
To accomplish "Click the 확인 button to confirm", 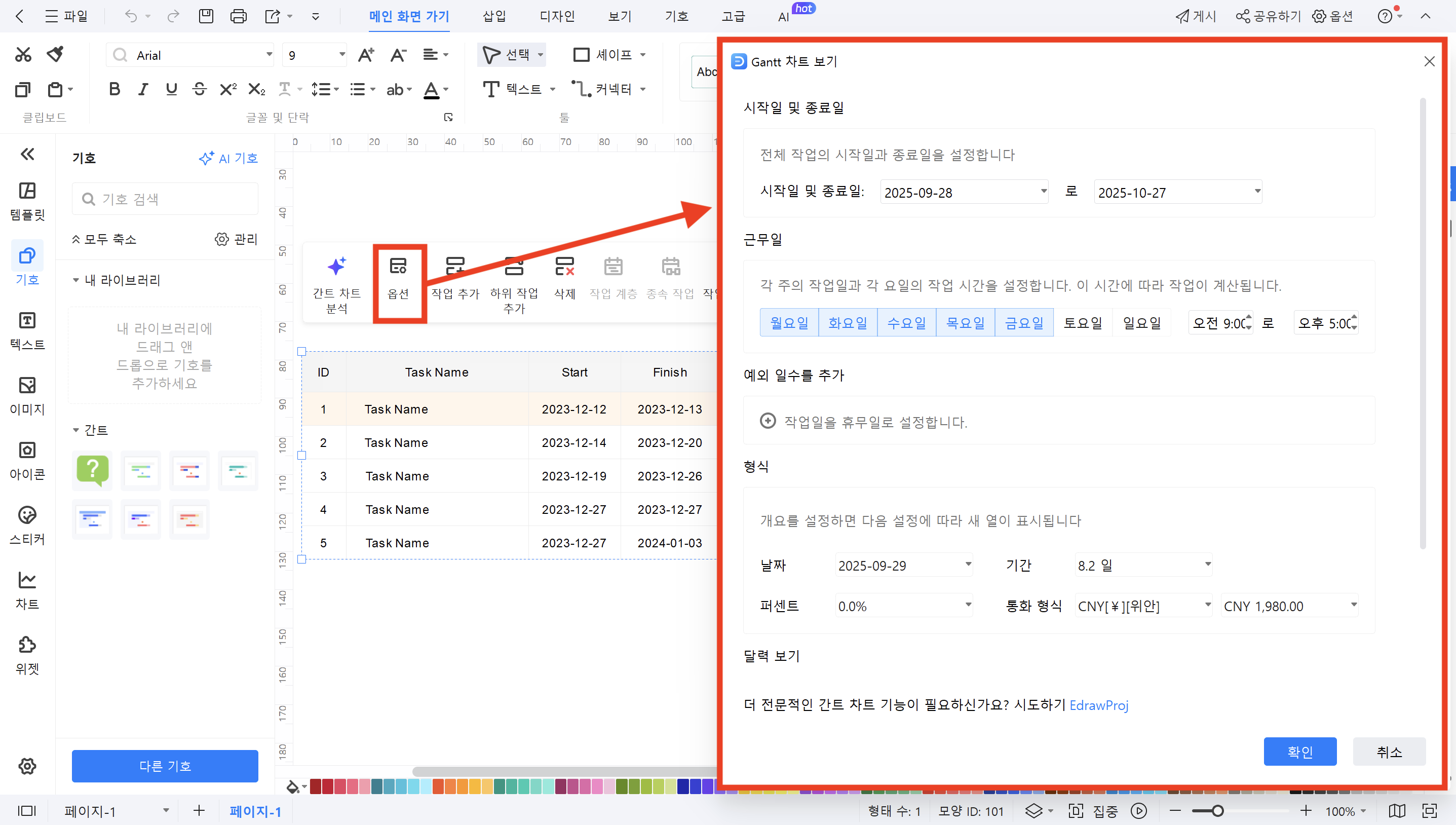I will point(1299,752).
